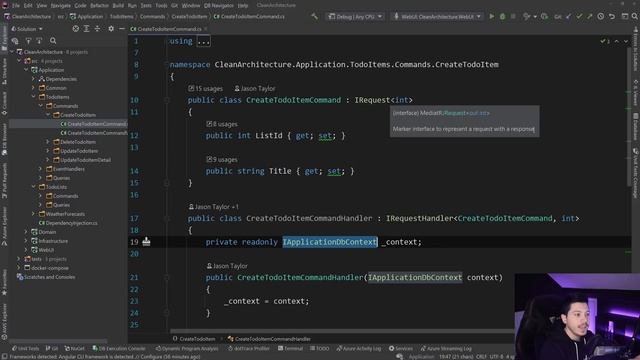Open the dotTrace Profiler tool window
Viewport: 640px width, 360px height.
pos(249,349)
